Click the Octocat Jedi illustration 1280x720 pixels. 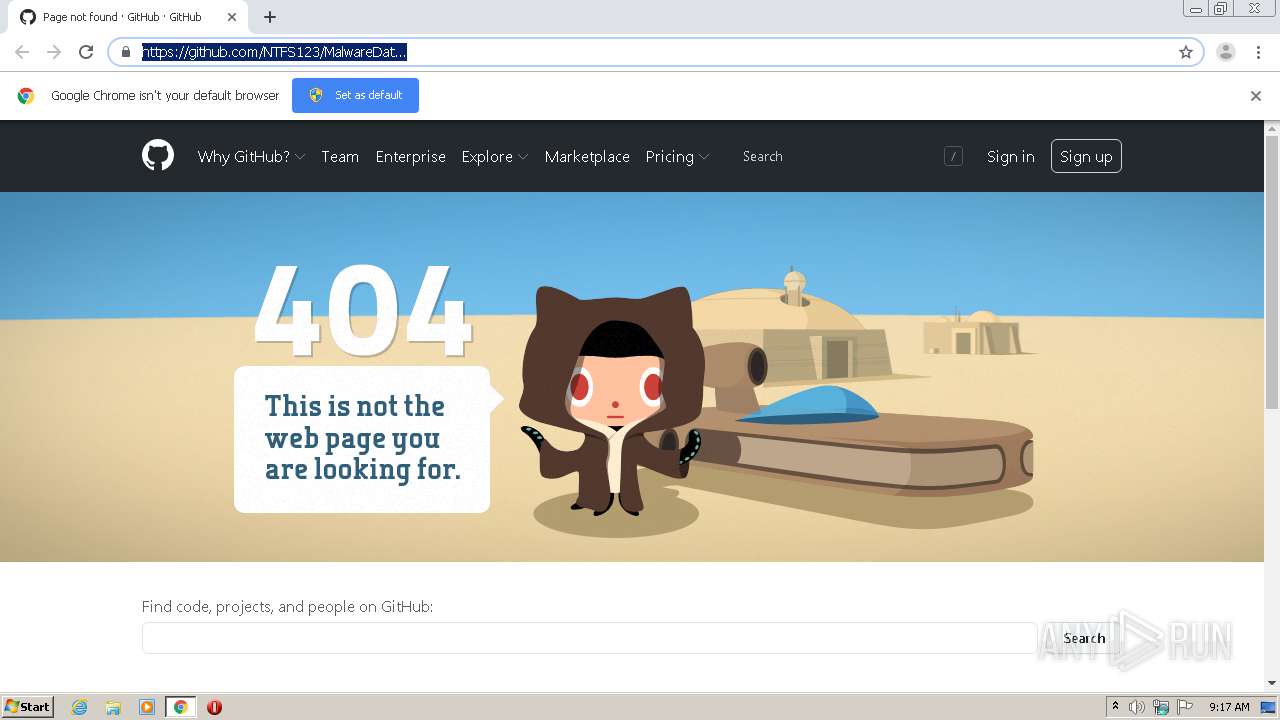(x=612, y=400)
